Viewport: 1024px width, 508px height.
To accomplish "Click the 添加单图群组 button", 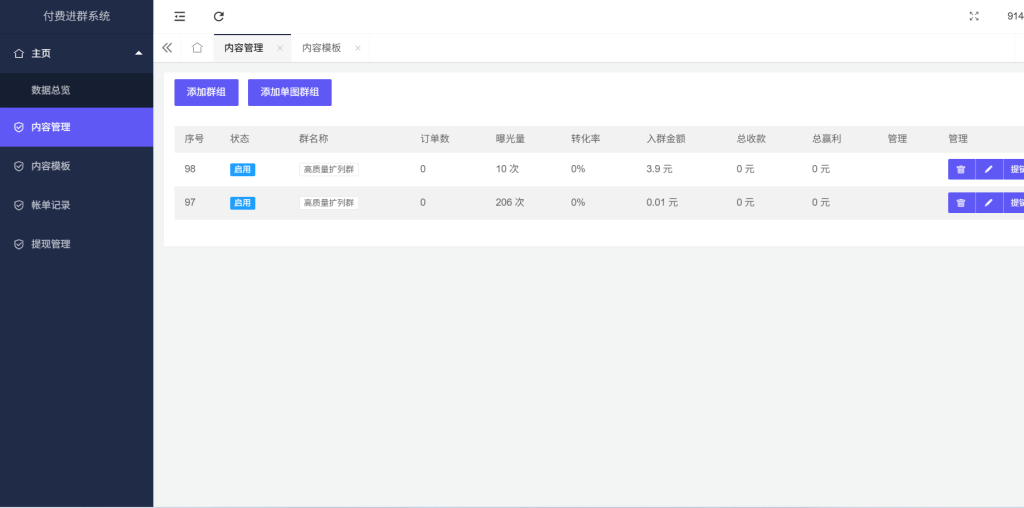I will click(x=289, y=92).
